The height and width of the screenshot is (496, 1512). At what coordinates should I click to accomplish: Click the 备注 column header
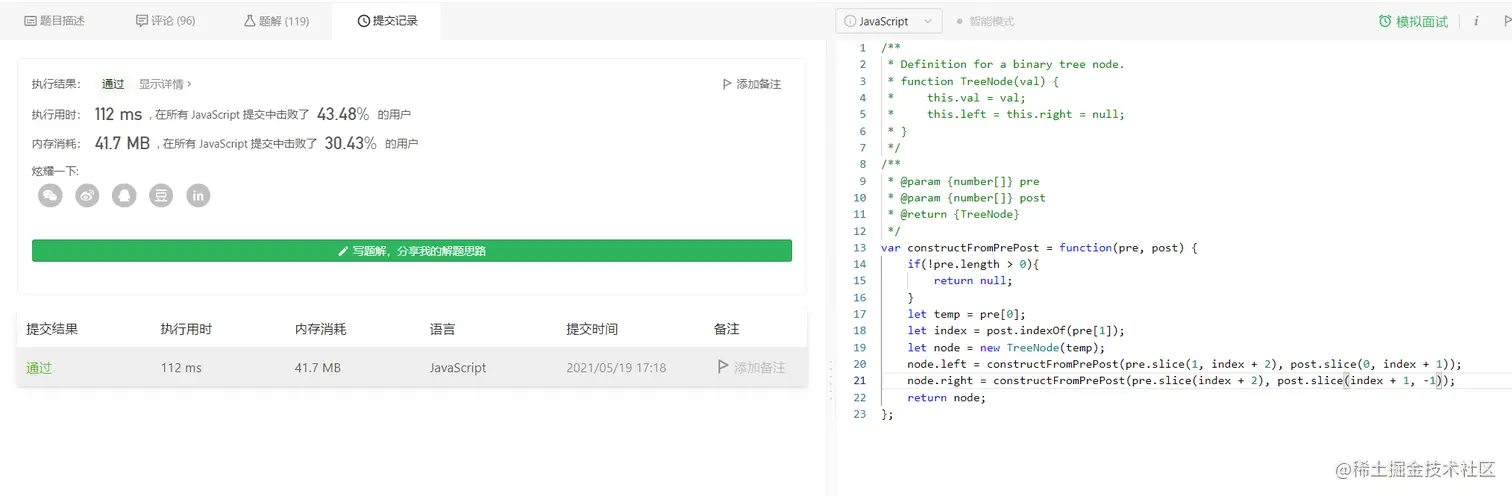(727, 329)
